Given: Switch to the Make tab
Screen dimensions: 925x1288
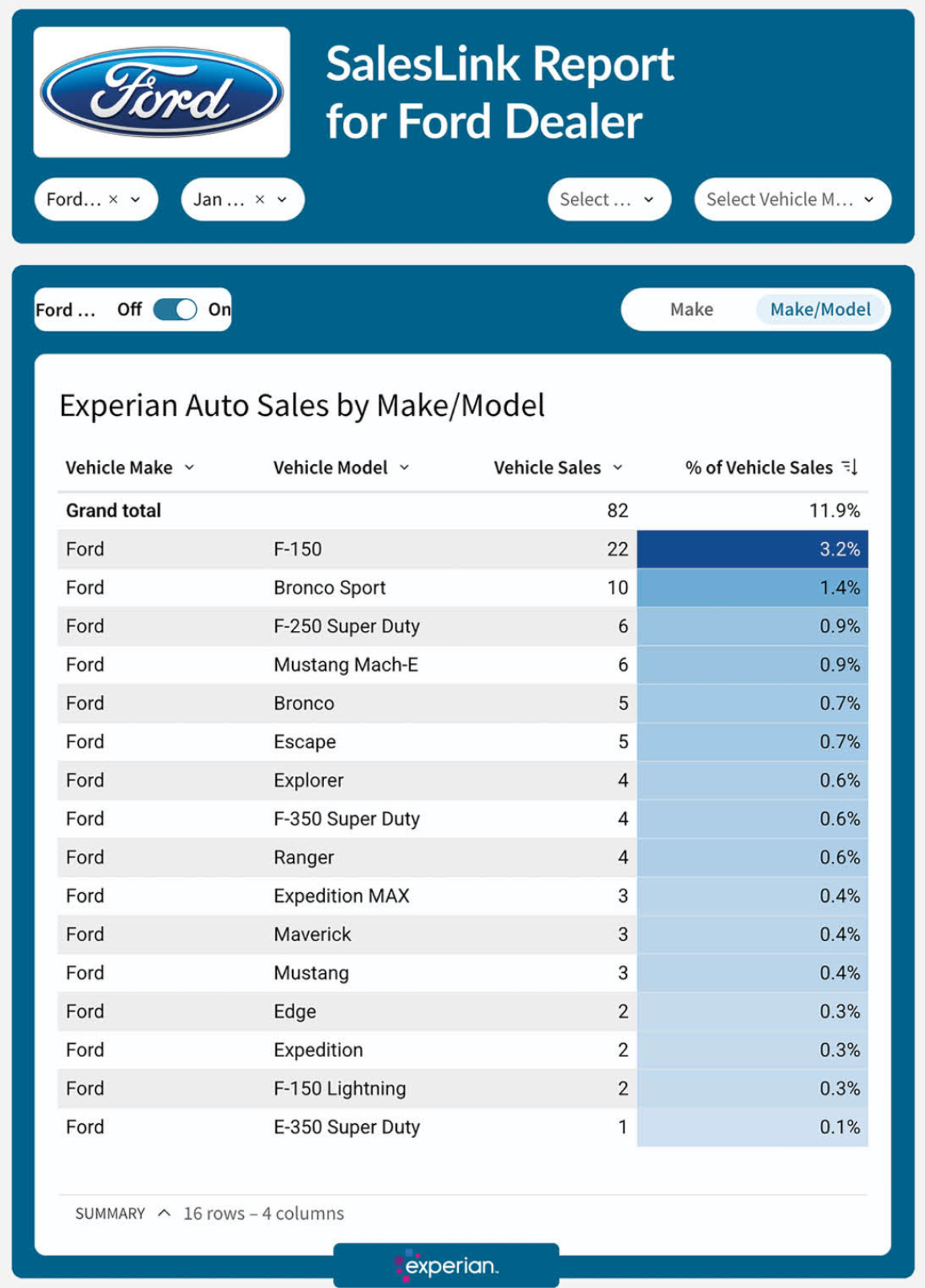Looking at the screenshot, I should pos(691,310).
